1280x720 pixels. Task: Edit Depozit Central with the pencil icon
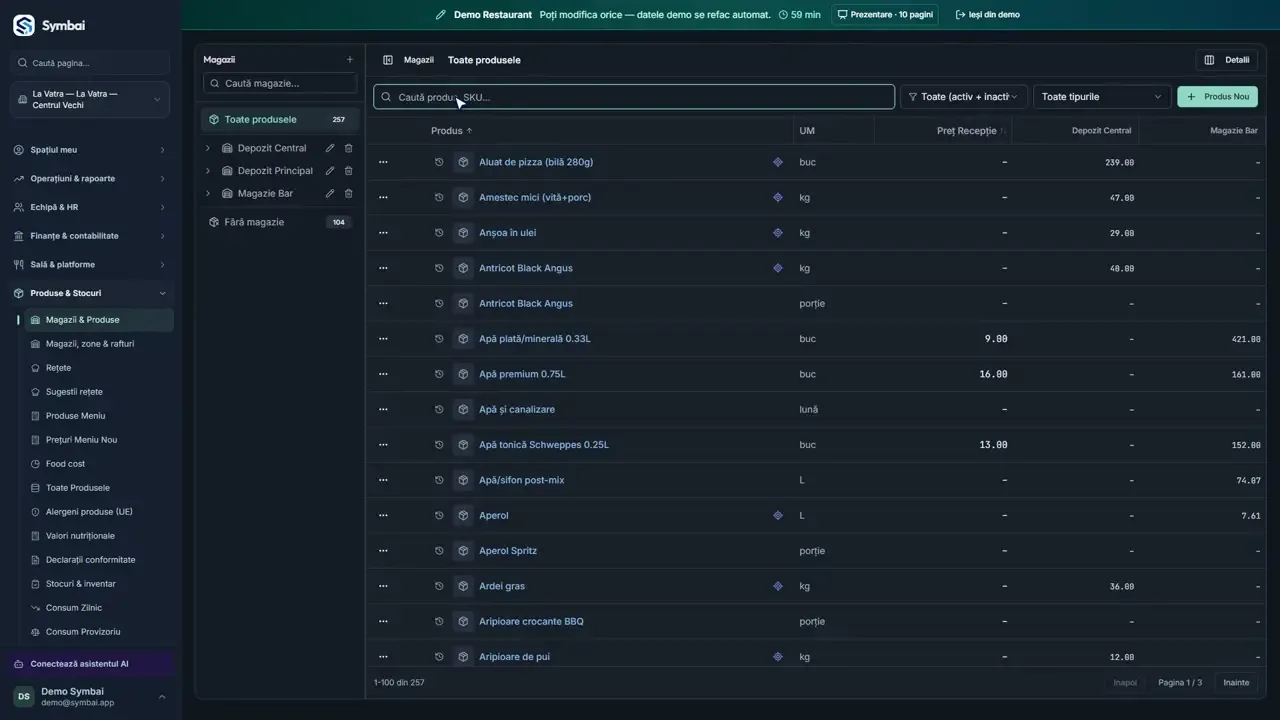pos(330,148)
